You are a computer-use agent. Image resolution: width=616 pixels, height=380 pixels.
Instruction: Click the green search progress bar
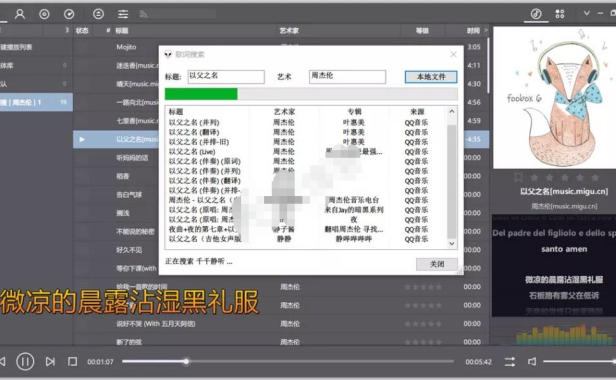(x=201, y=94)
